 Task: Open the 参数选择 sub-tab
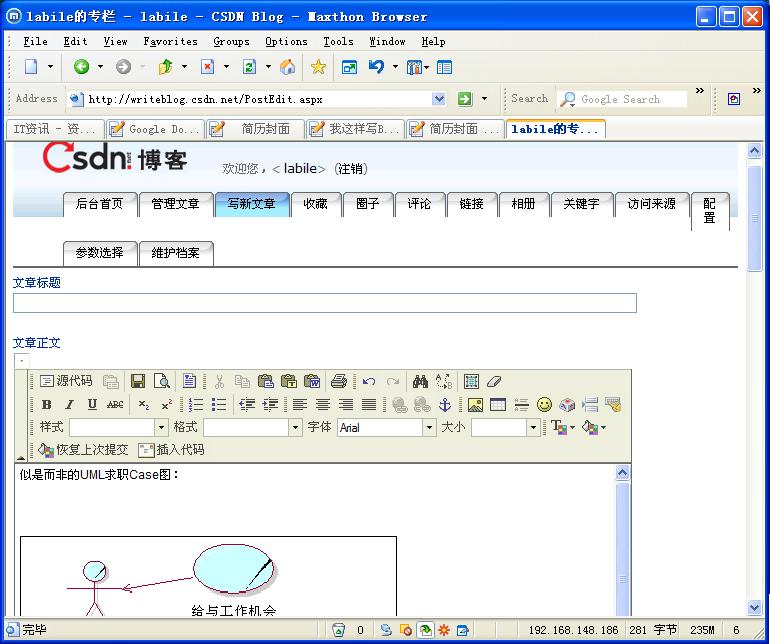pyautogui.click(x=100, y=253)
